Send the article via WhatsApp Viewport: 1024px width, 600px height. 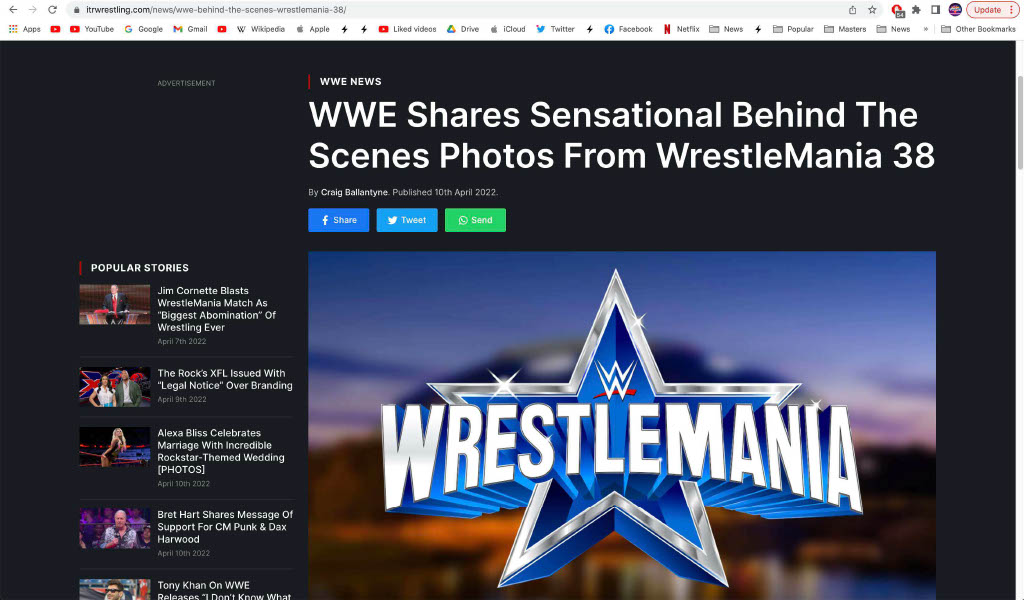click(x=475, y=220)
